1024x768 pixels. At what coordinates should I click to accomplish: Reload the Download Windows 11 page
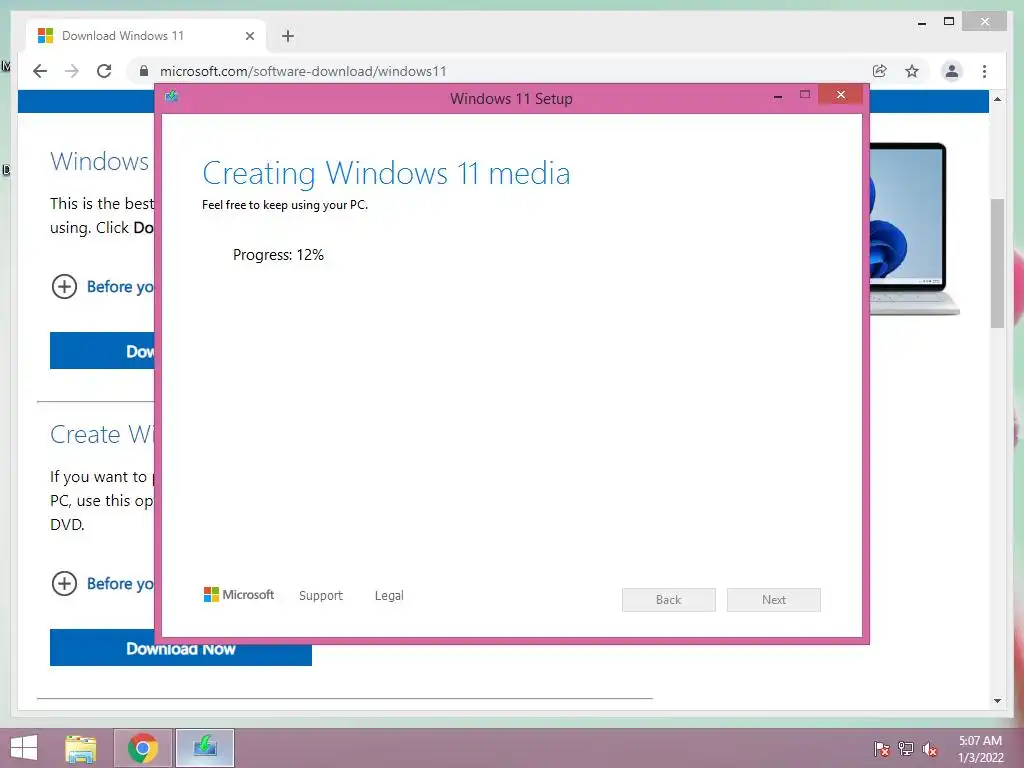tap(104, 71)
